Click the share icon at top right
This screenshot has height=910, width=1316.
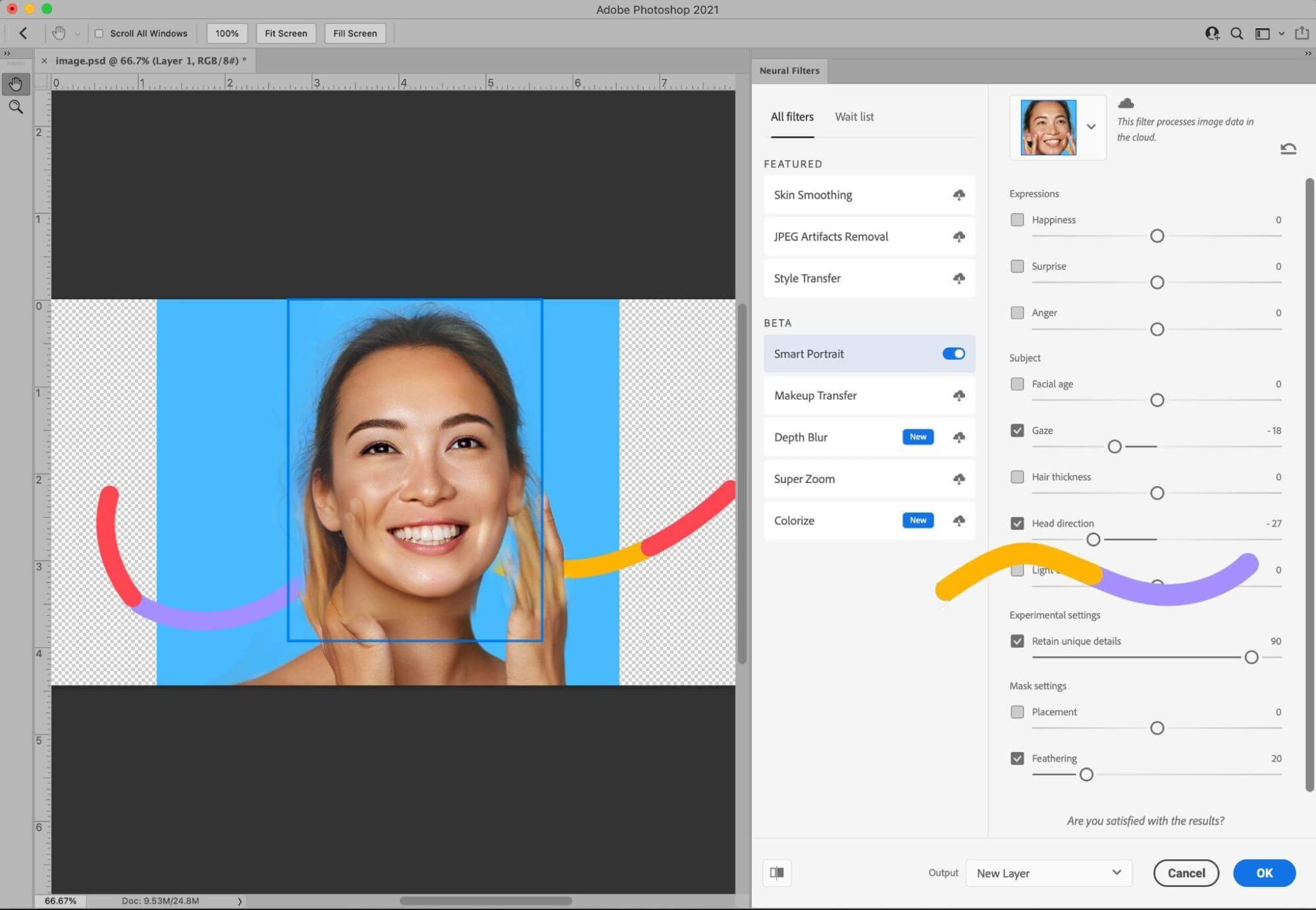(x=1302, y=33)
